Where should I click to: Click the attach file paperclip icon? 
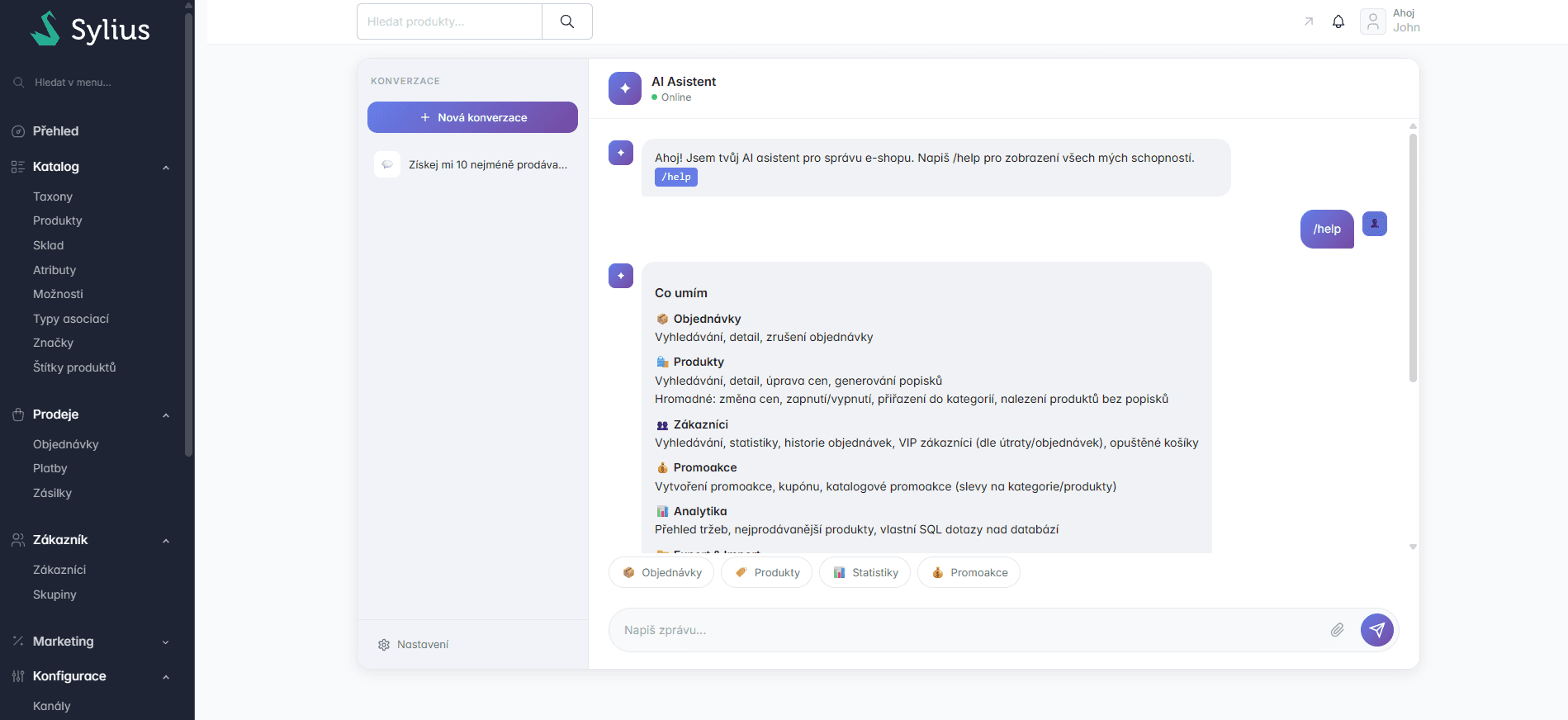1338,630
